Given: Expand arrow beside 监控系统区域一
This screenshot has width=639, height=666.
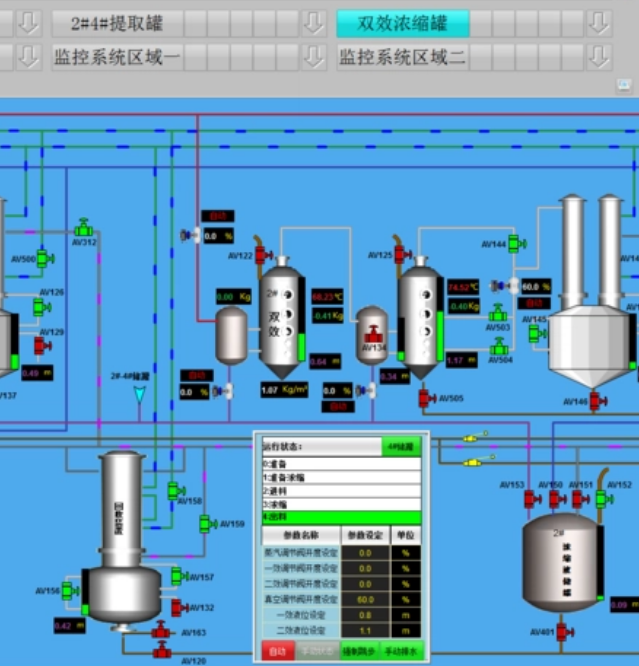Looking at the screenshot, I should click(314, 56).
